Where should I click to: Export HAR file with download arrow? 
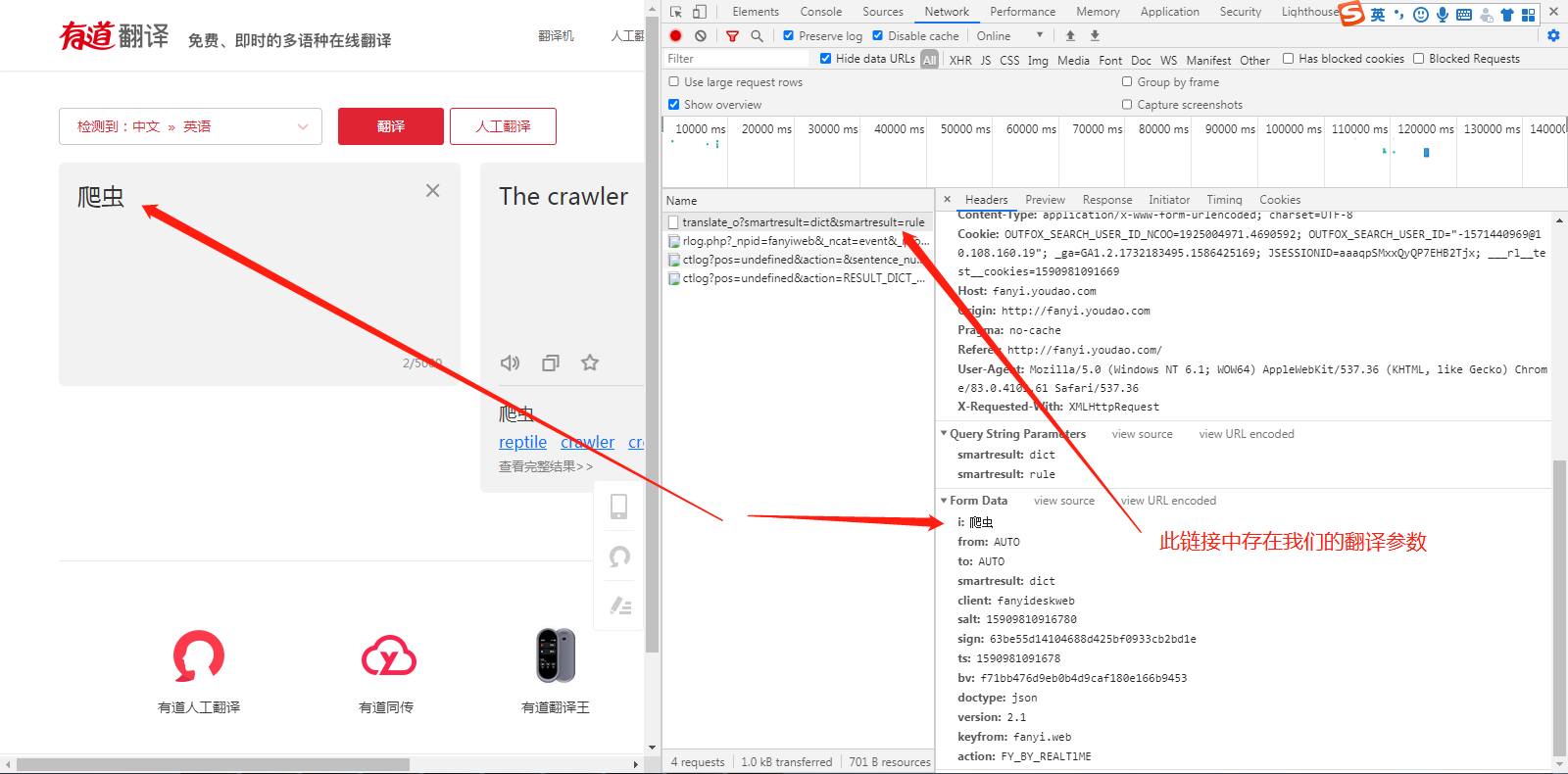[x=1095, y=35]
